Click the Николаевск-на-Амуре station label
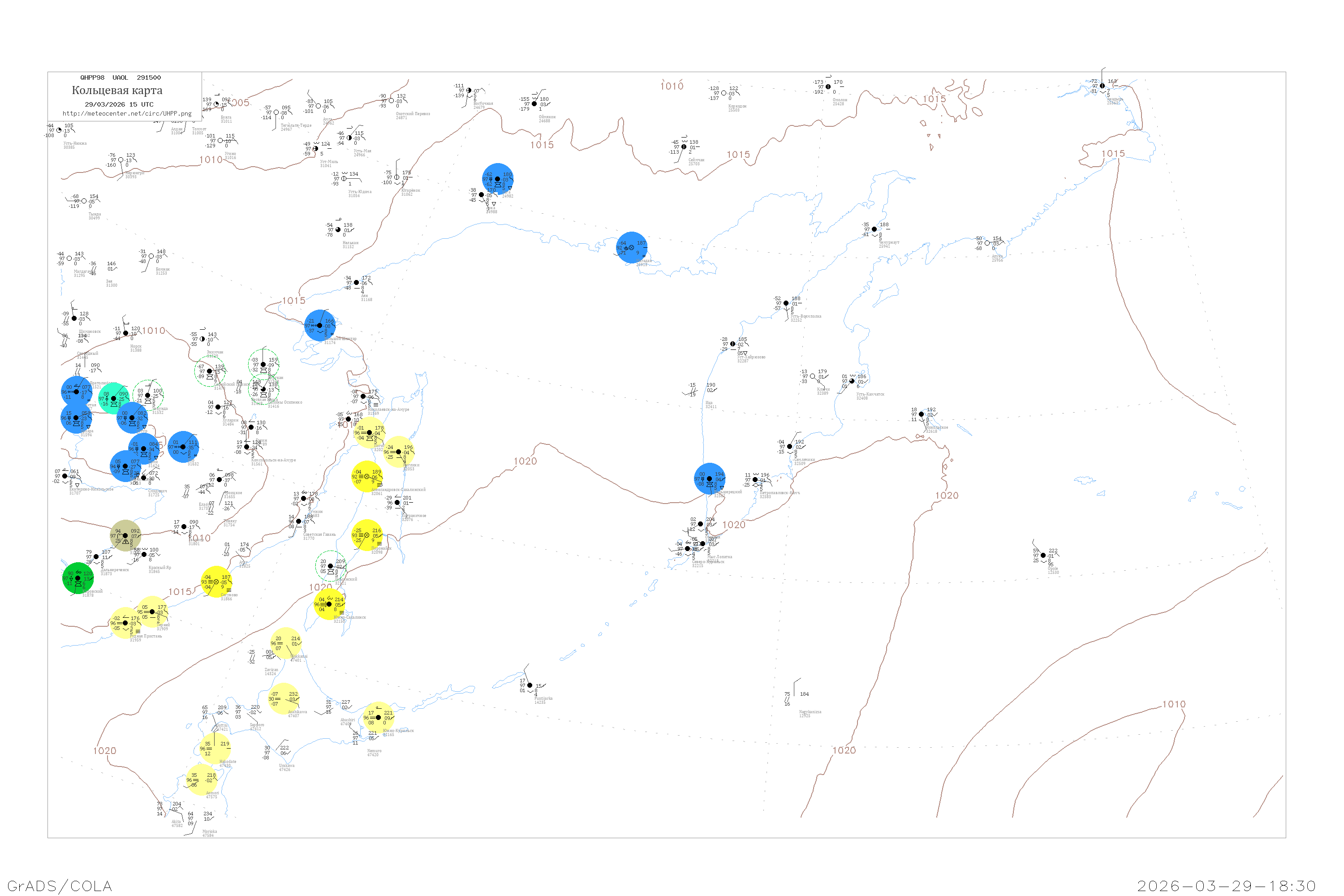Image resolution: width=1344 pixels, height=896 pixels. click(388, 409)
